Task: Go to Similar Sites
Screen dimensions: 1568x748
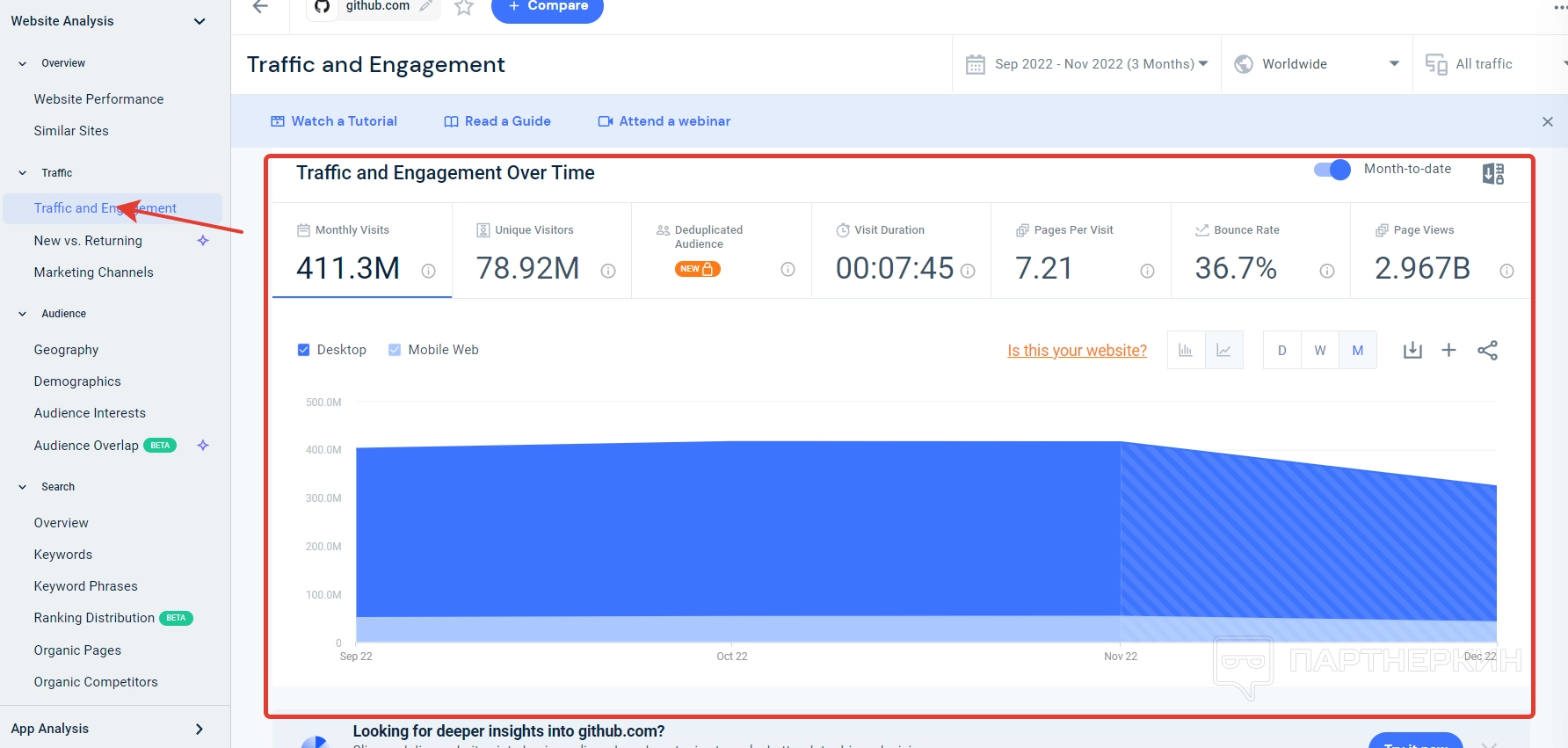Action: click(x=71, y=131)
